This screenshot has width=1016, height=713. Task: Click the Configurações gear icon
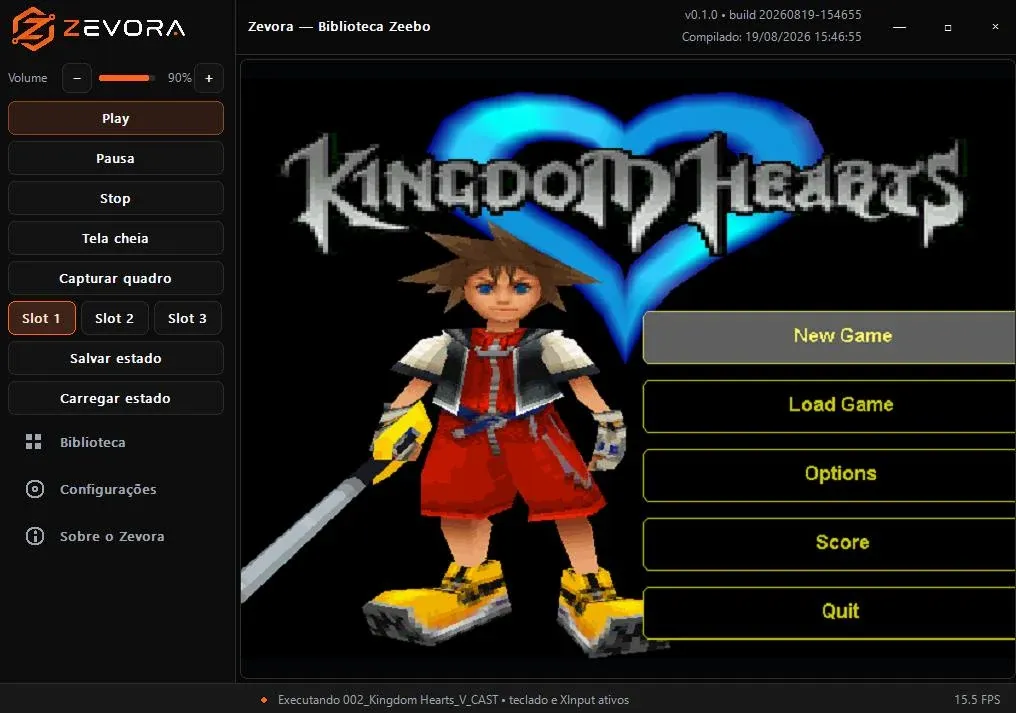pos(34,489)
